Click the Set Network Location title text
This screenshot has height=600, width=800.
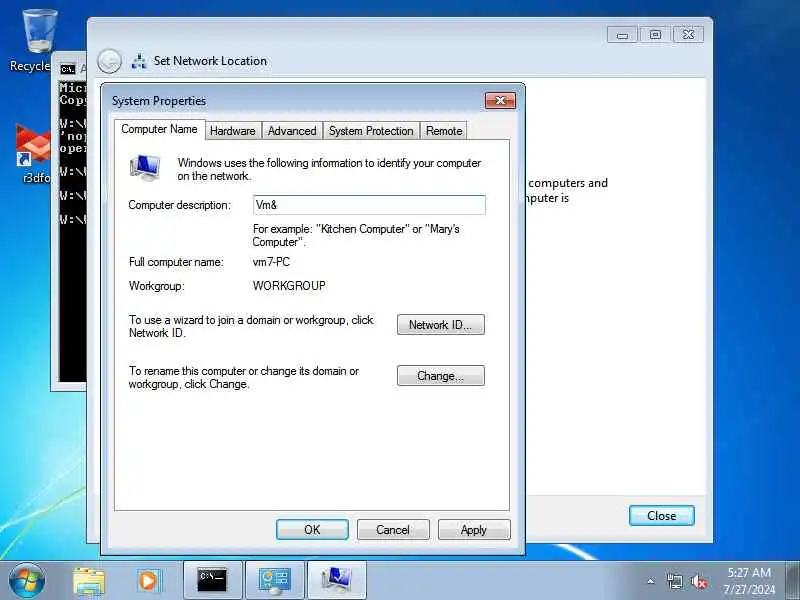point(210,61)
